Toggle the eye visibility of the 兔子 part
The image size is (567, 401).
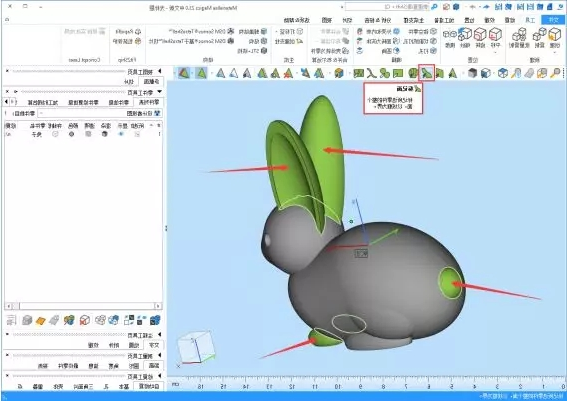pos(121,134)
